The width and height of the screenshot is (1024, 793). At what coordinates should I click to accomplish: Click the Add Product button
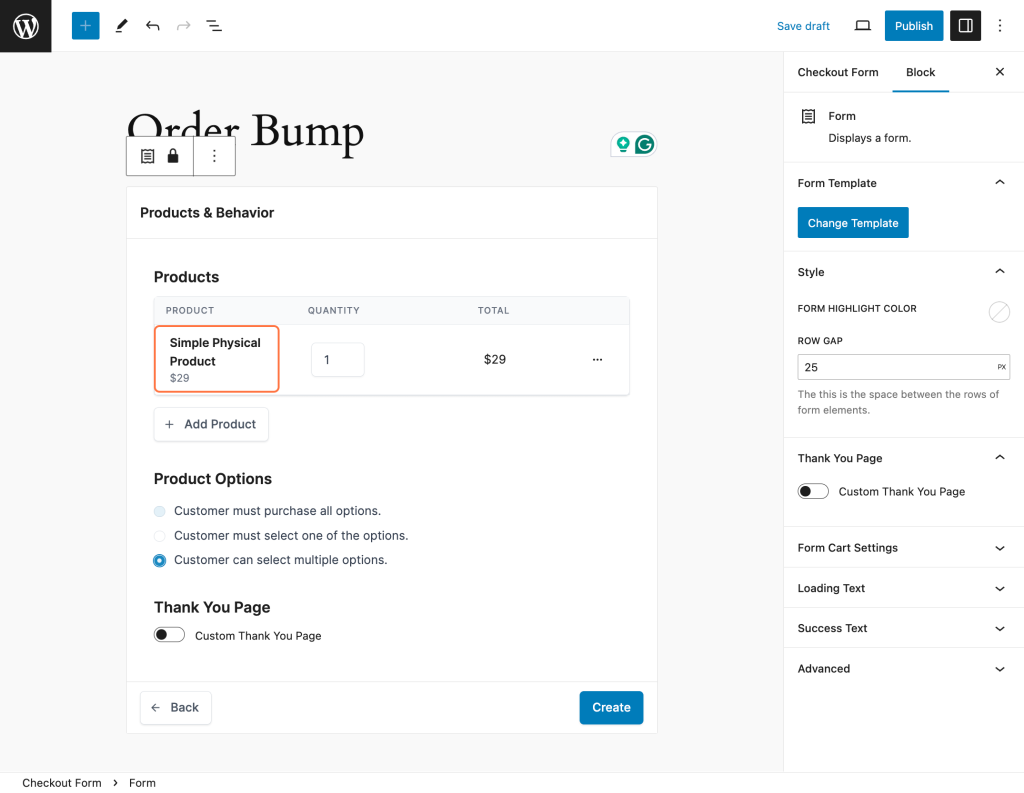tap(211, 424)
